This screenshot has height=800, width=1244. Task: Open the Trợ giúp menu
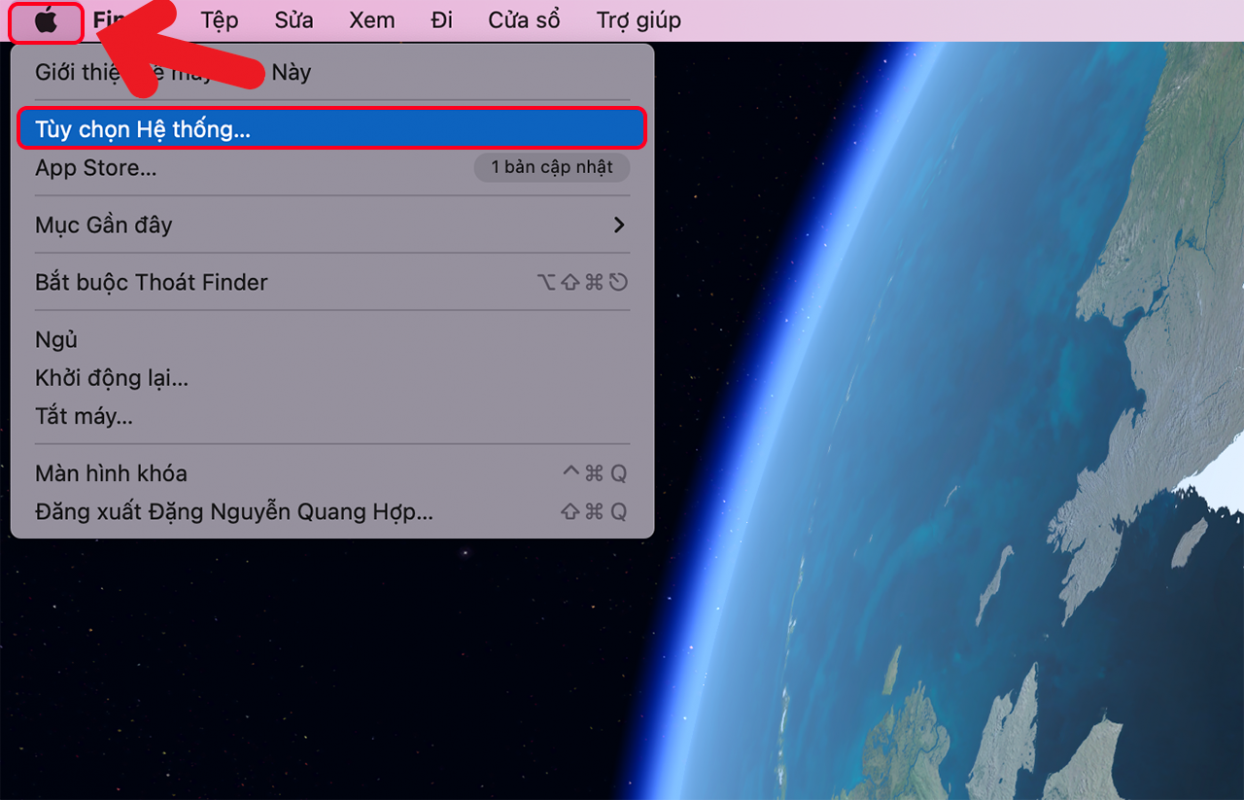click(x=638, y=21)
